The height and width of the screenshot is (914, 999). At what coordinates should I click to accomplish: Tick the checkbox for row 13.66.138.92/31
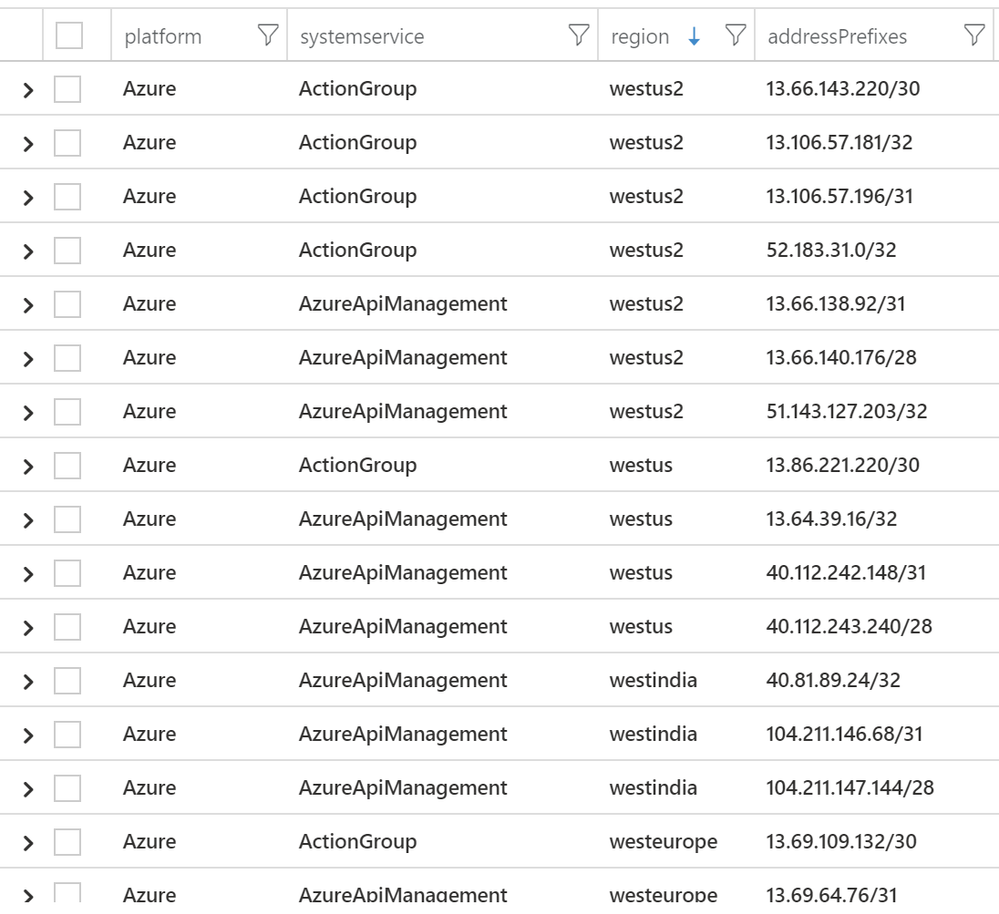68,304
